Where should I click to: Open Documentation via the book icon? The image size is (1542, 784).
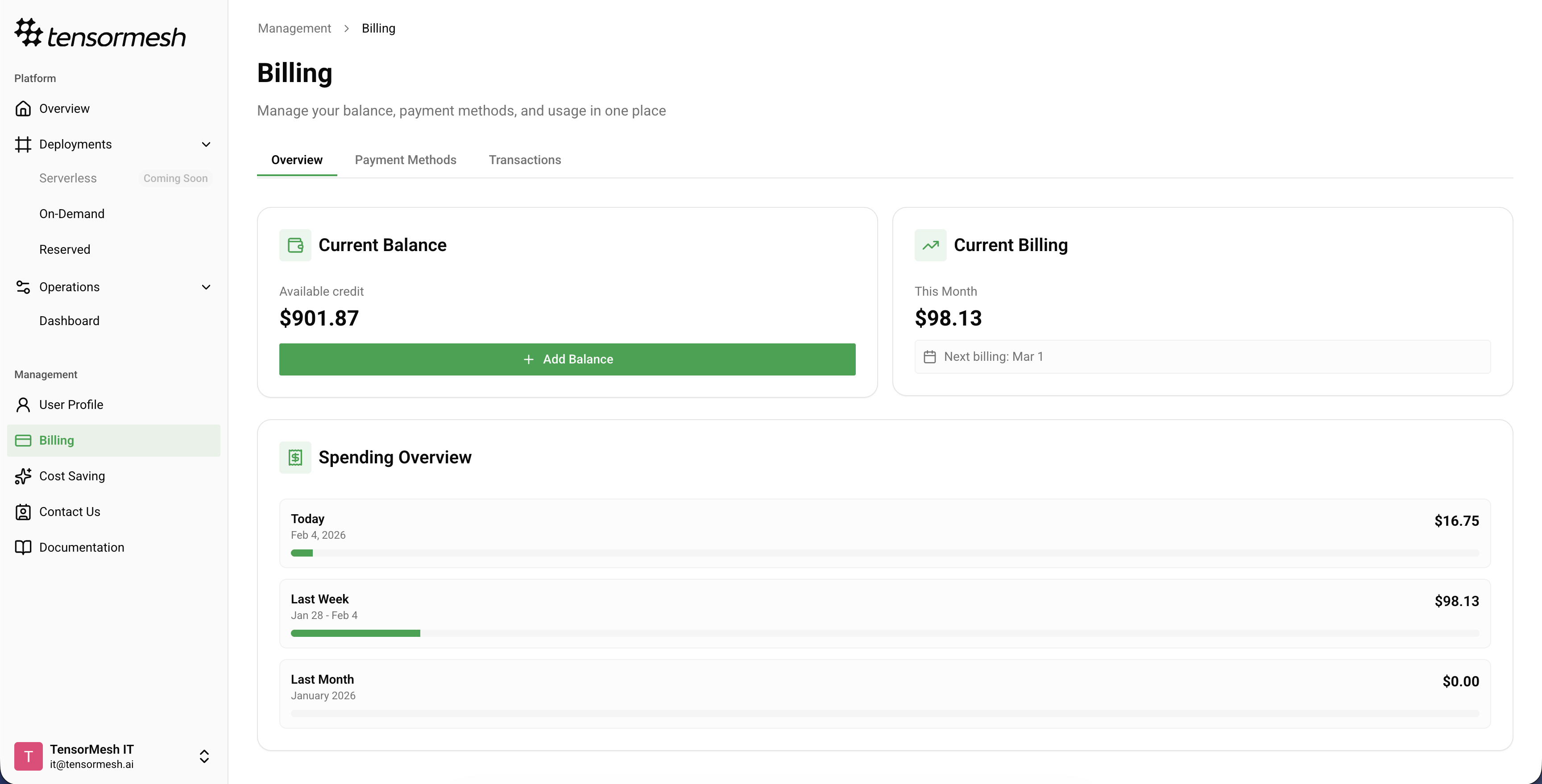tap(23, 547)
